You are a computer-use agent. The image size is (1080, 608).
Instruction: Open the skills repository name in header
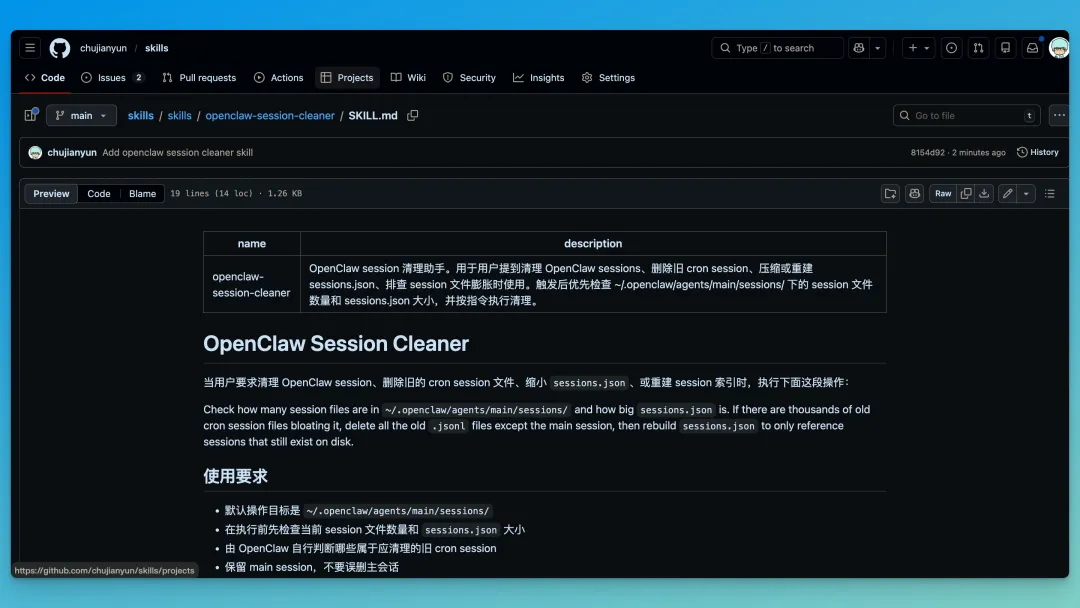[156, 48]
